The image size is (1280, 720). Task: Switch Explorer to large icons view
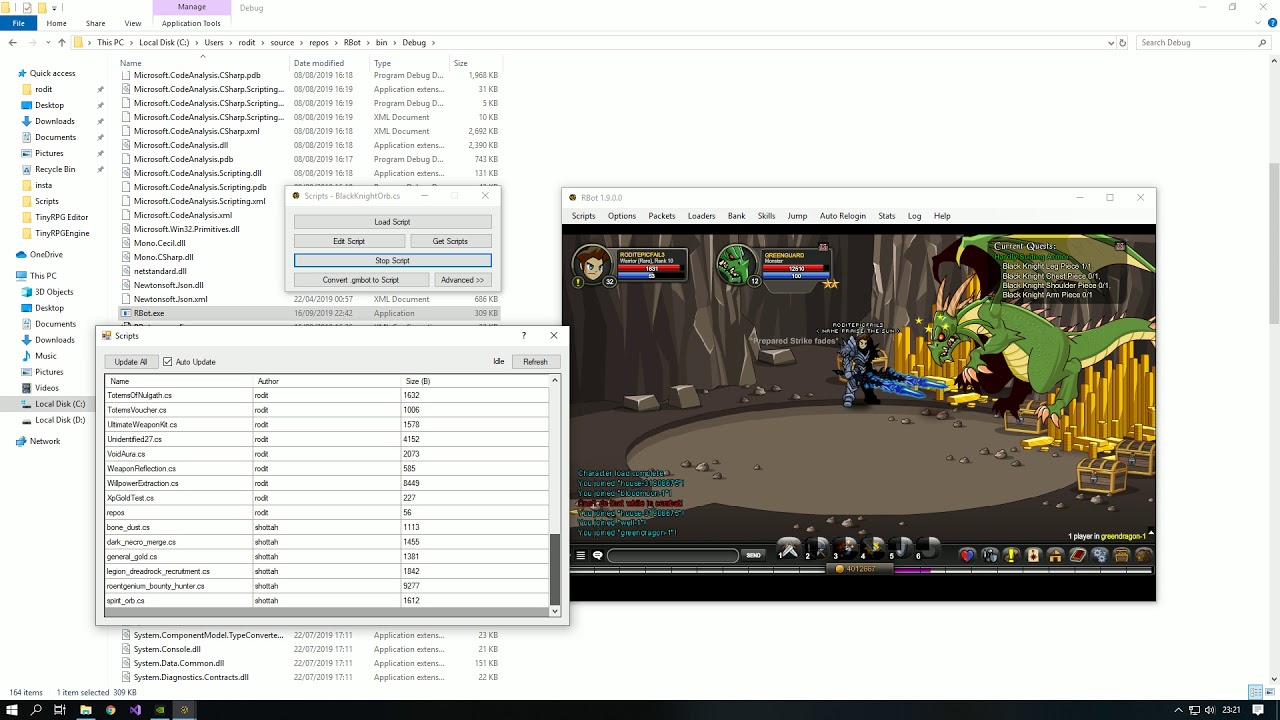click(1271, 692)
